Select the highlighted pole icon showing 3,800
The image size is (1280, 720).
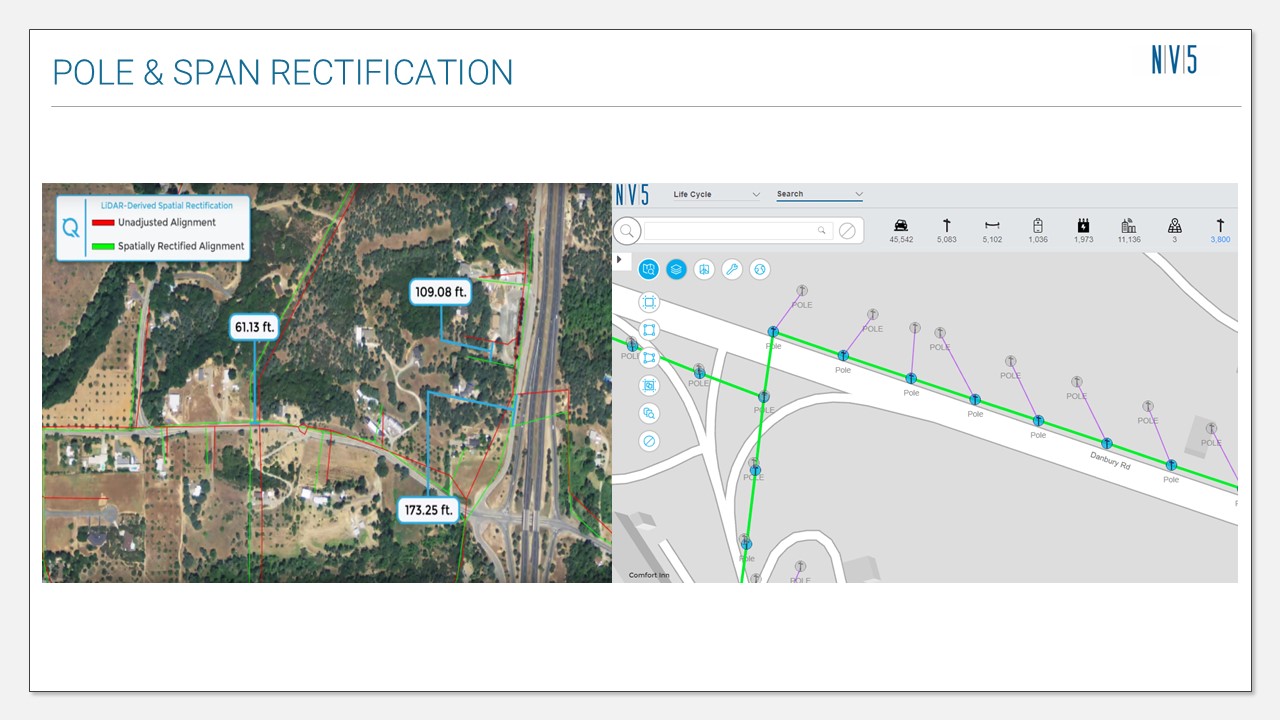point(1220,226)
